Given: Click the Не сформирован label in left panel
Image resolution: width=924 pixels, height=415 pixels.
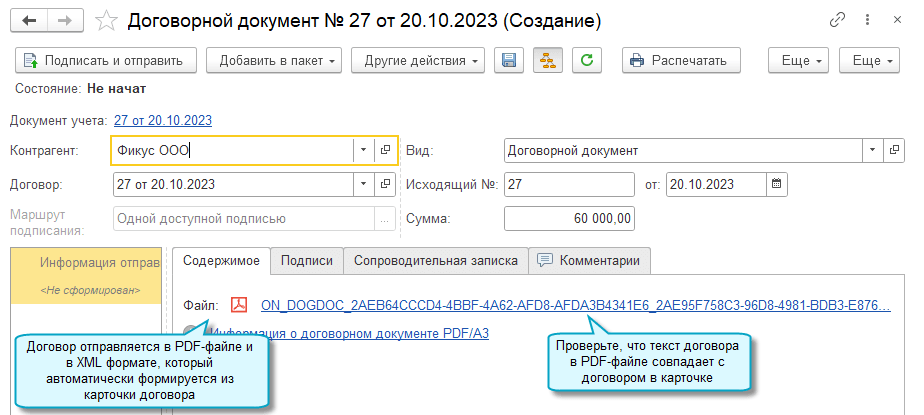Looking at the screenshot, I should [90, 290].
